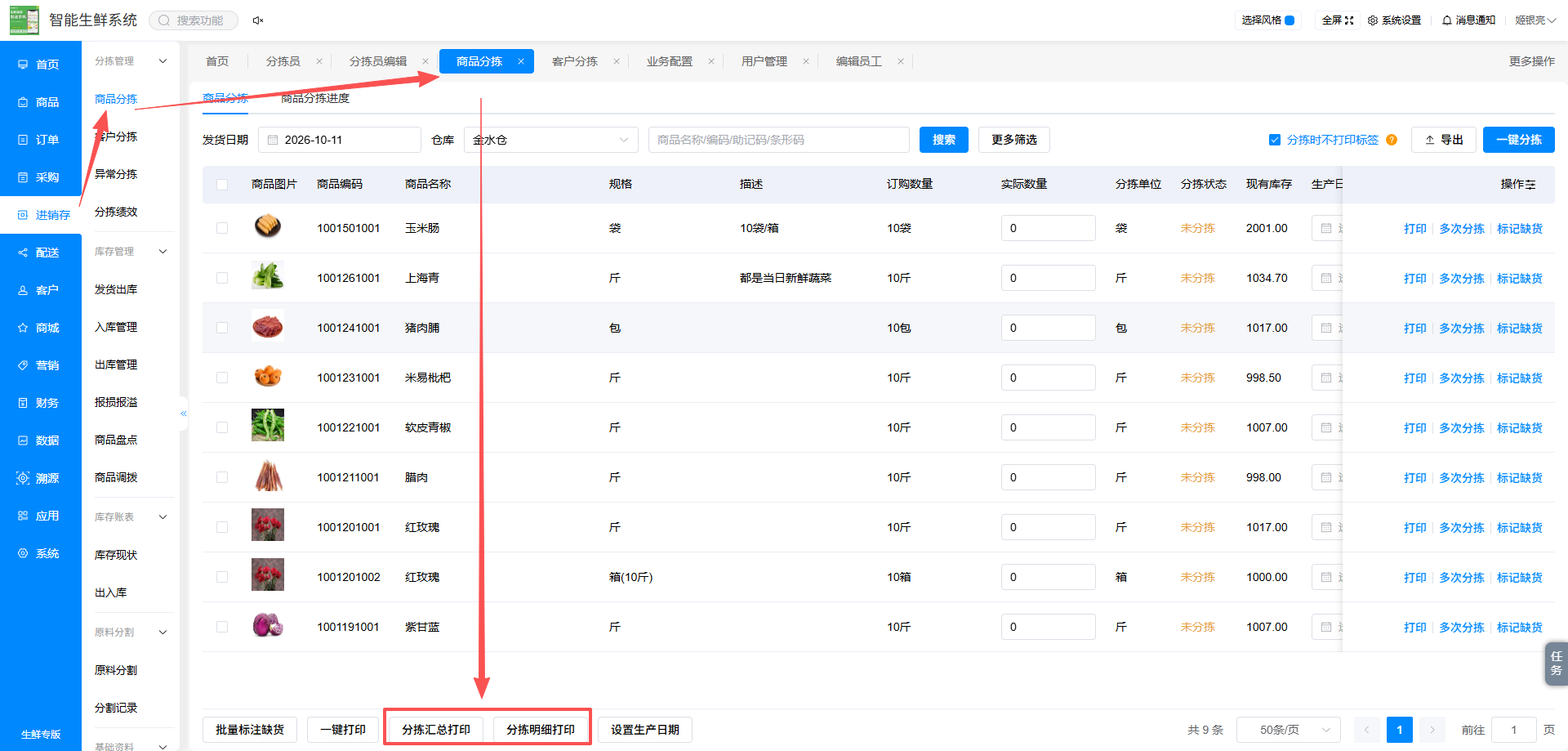1568x751 pixels.
Task: Open the 商城 sidebar module
Action: (41, 328)
